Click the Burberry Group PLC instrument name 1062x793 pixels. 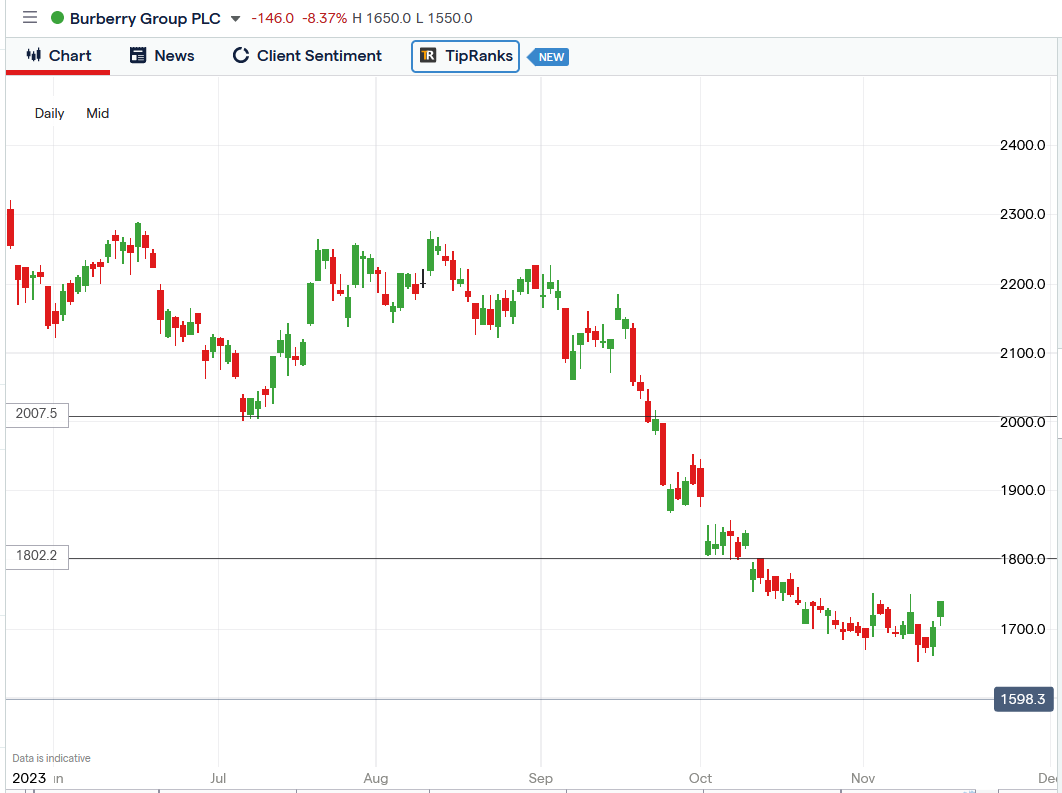pyautogui.click(x=145, y=18)
